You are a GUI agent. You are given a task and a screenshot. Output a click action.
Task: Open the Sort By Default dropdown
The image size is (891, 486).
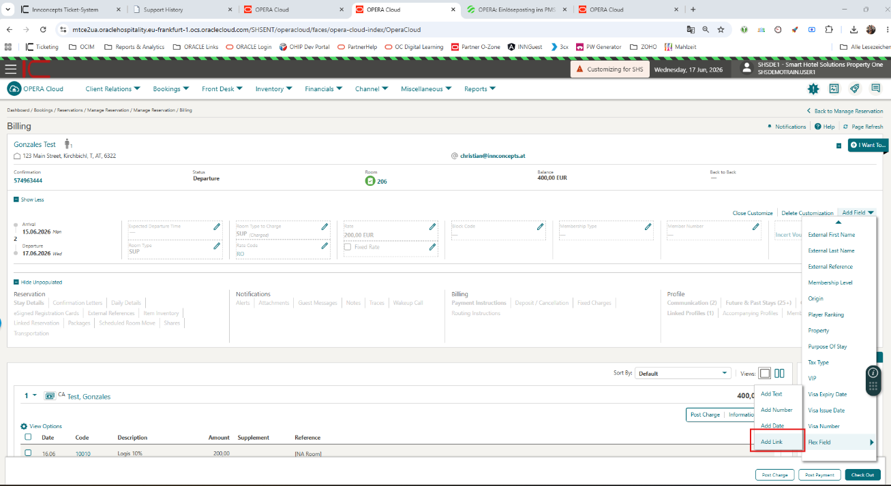coord(682,373)
